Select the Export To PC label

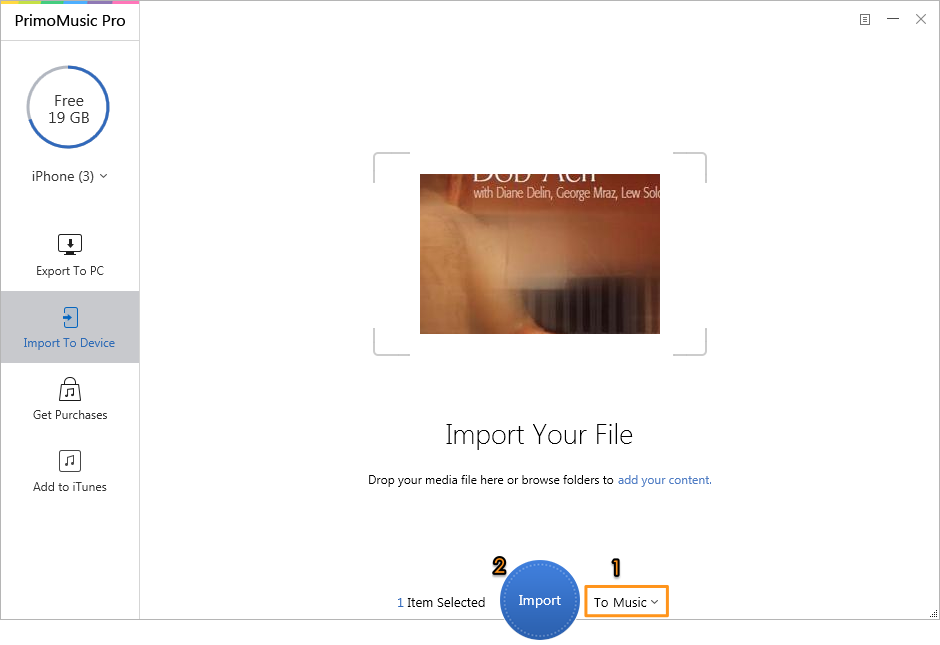coord(70,271)
